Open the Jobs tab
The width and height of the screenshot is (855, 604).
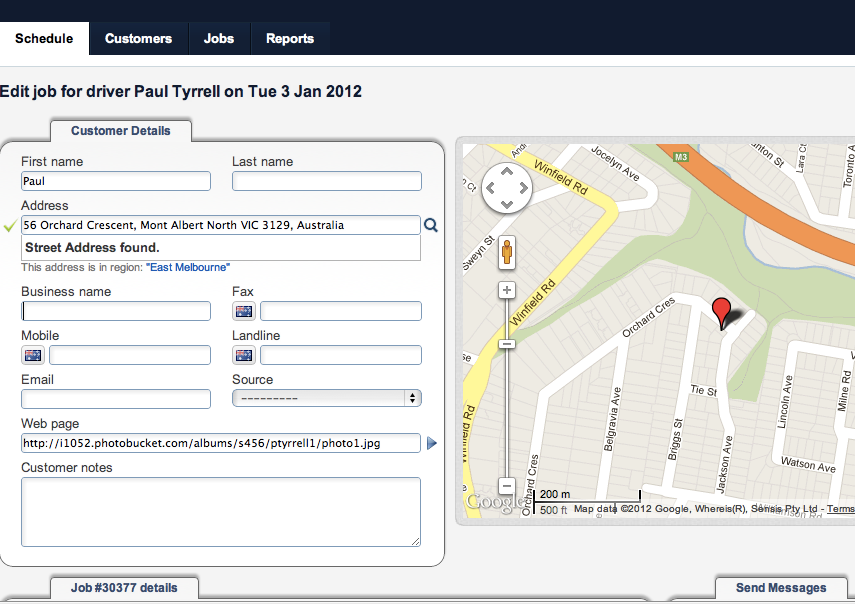[219, 39]
